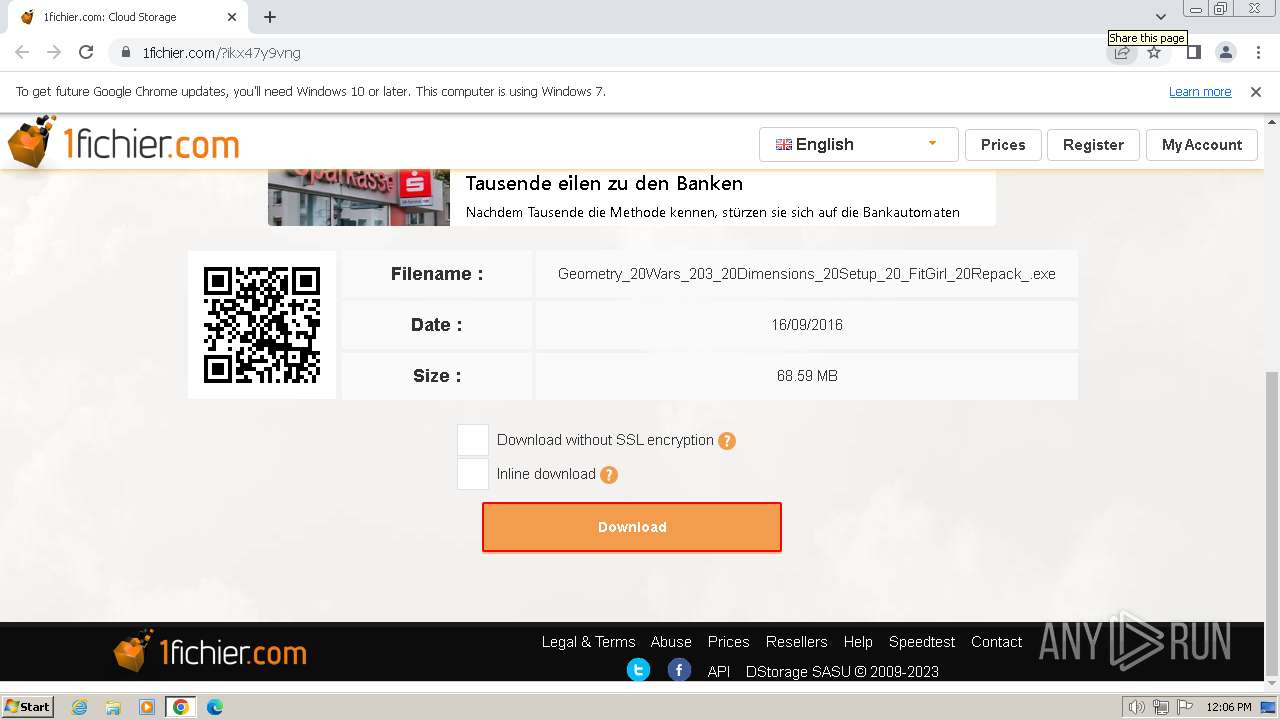1280x720 pixels.
Task: Click the Register header button
Action: pos(1093,144)
